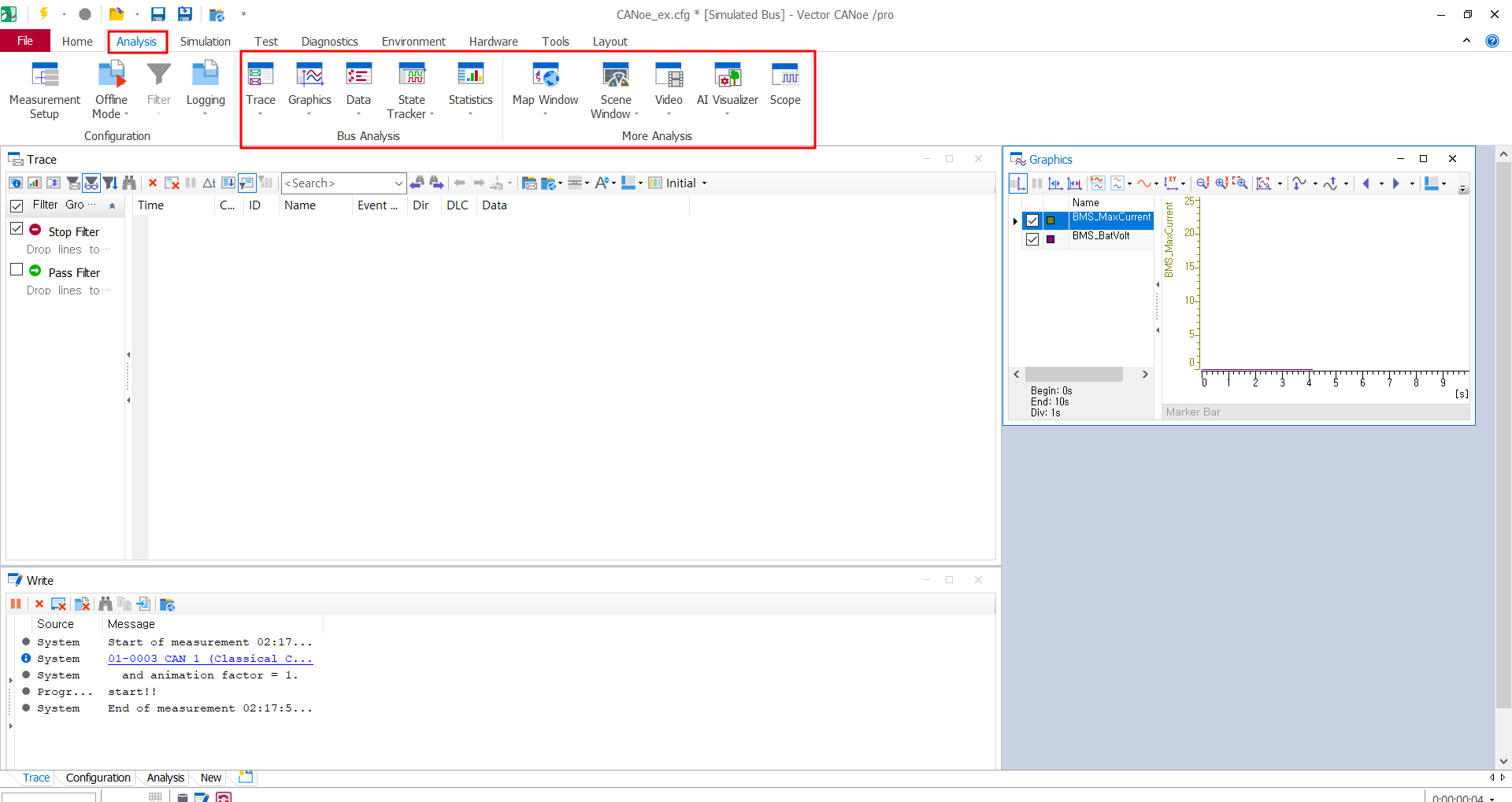Click the lightning Start measurement icon
The image size is (1512, 802).
click(44, 13)
